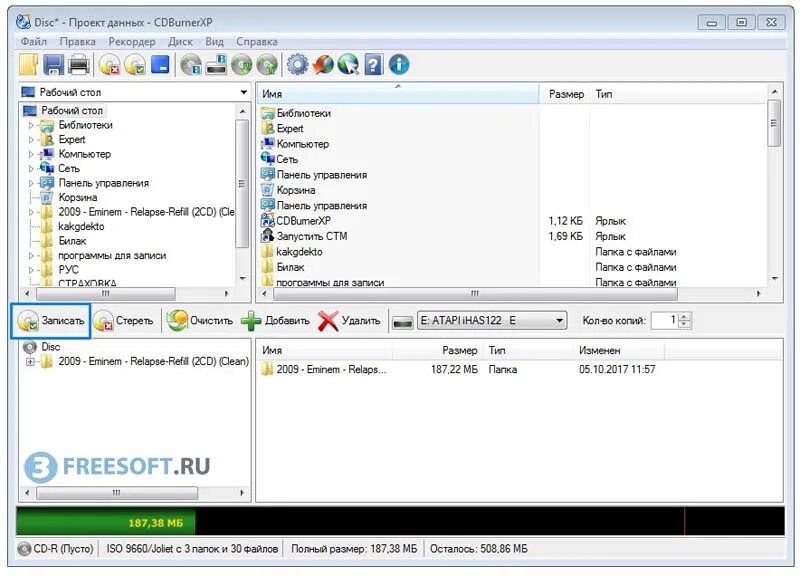
Task: Click the blue info about icon
Action: tap(399, 65)
